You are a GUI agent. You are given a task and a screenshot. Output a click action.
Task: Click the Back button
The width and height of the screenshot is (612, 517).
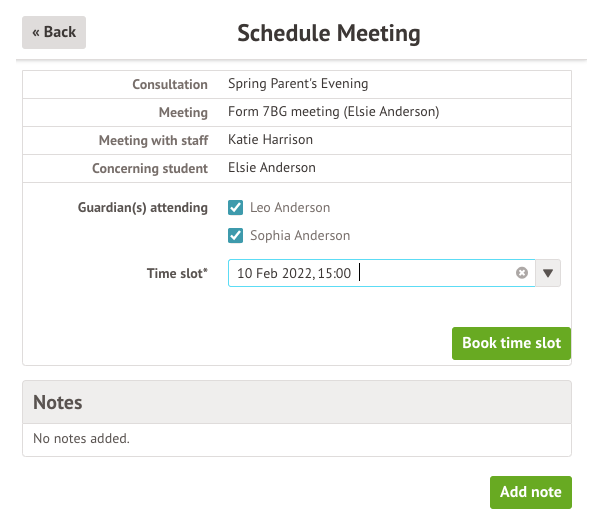coord(54,32)
